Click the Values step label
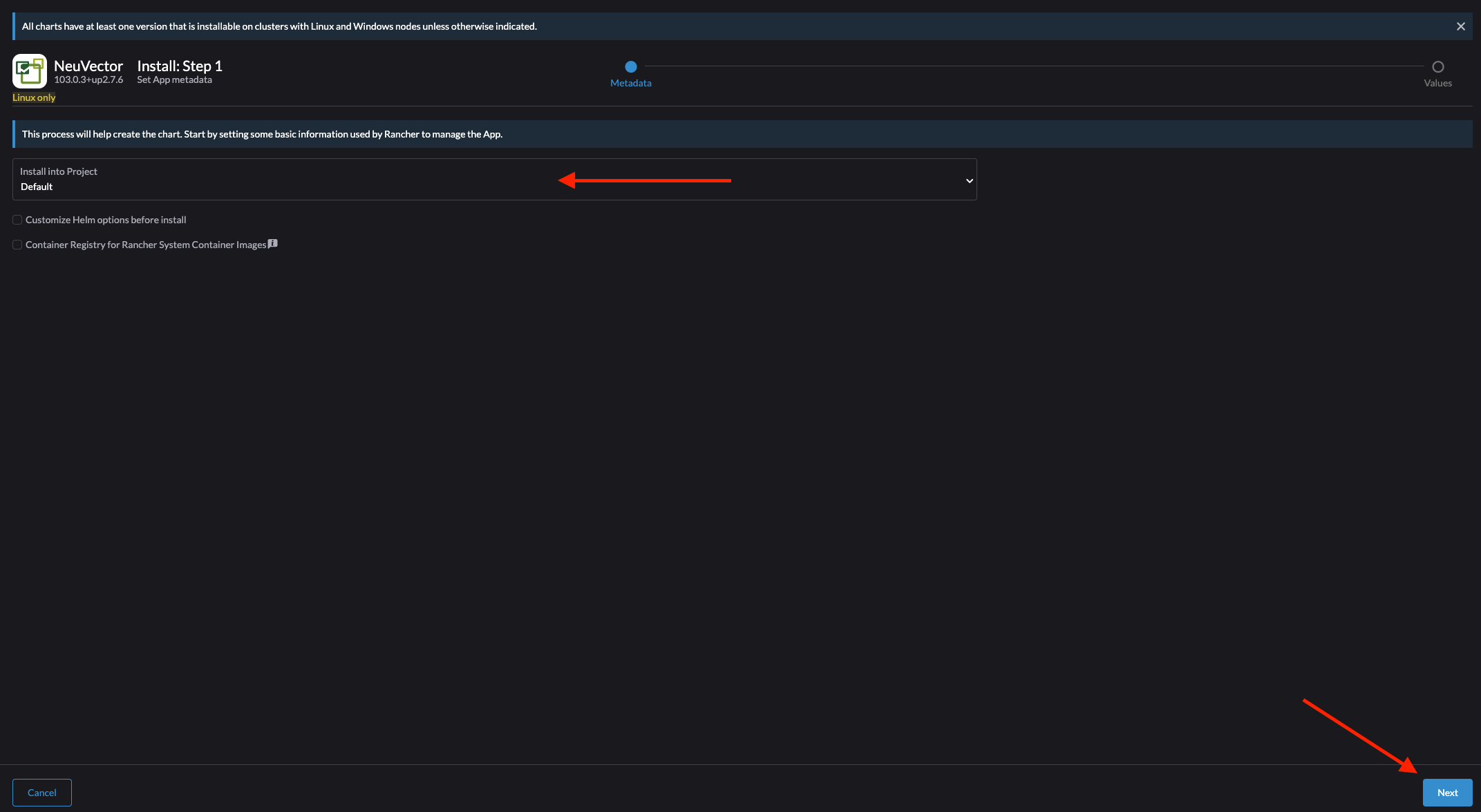This screenshot has height=812, width=1481. click(x=1437, y=83)
